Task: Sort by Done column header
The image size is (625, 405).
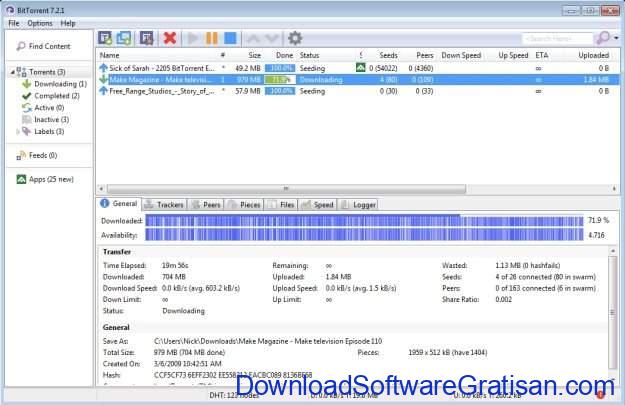Action: tap(284, 55)
